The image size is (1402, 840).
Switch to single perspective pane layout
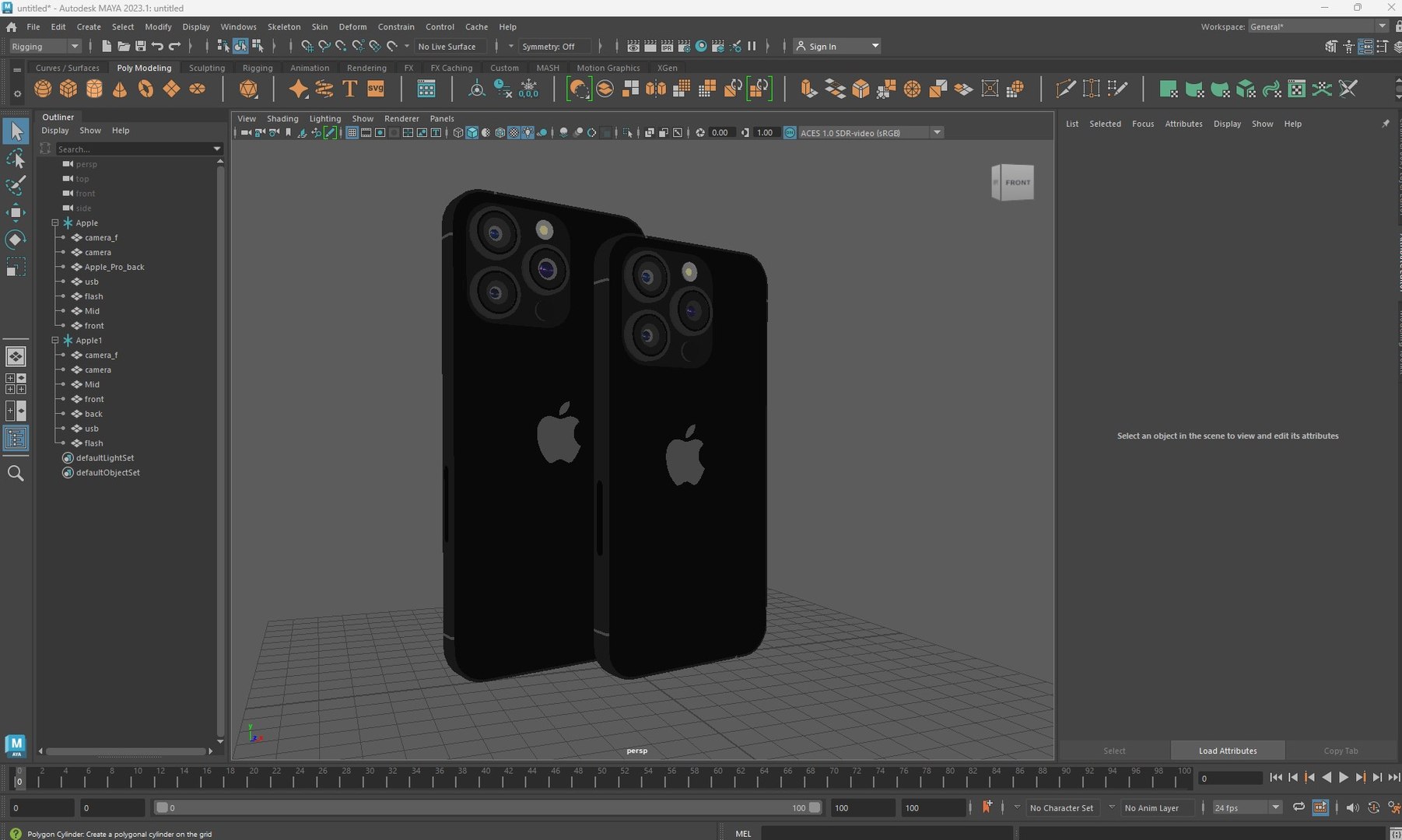tap(16, 356)
